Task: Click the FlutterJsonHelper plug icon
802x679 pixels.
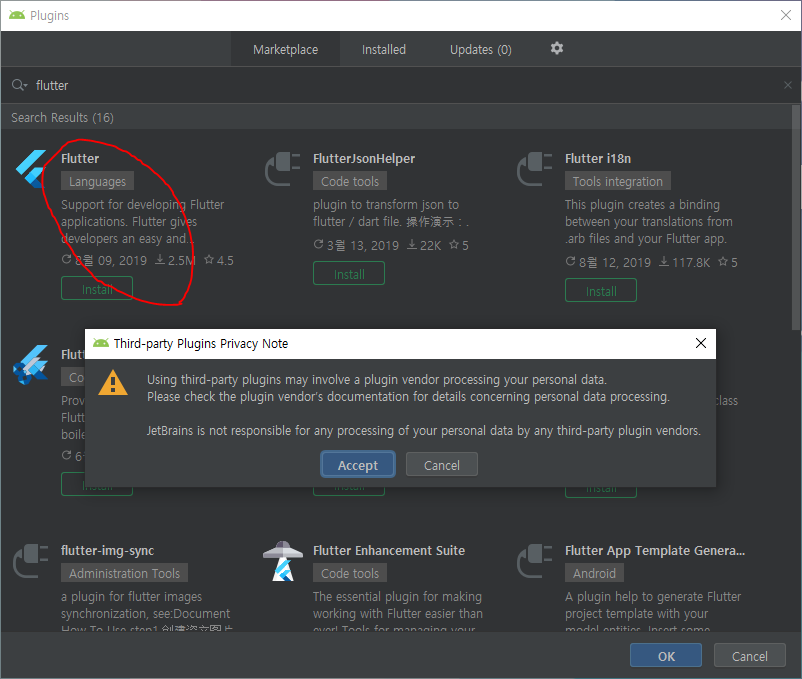Action: click(282, 169)
